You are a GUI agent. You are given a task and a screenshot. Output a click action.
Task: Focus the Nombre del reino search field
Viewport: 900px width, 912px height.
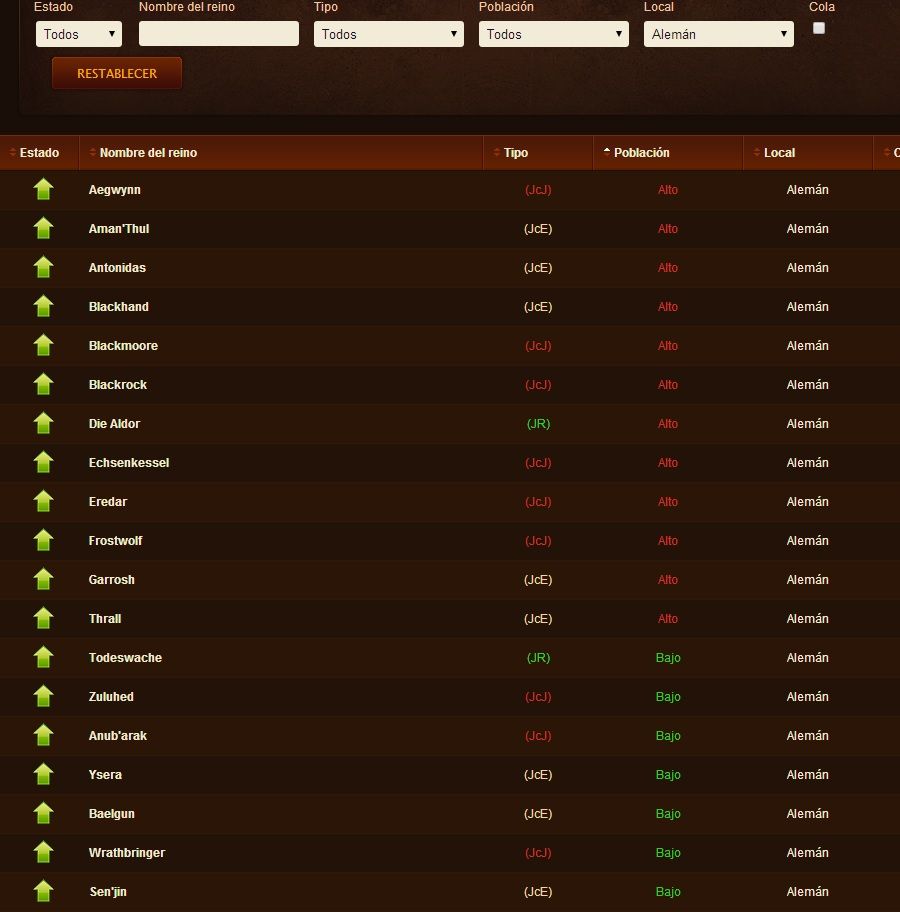pyautogui.click(x=219, y=34)
